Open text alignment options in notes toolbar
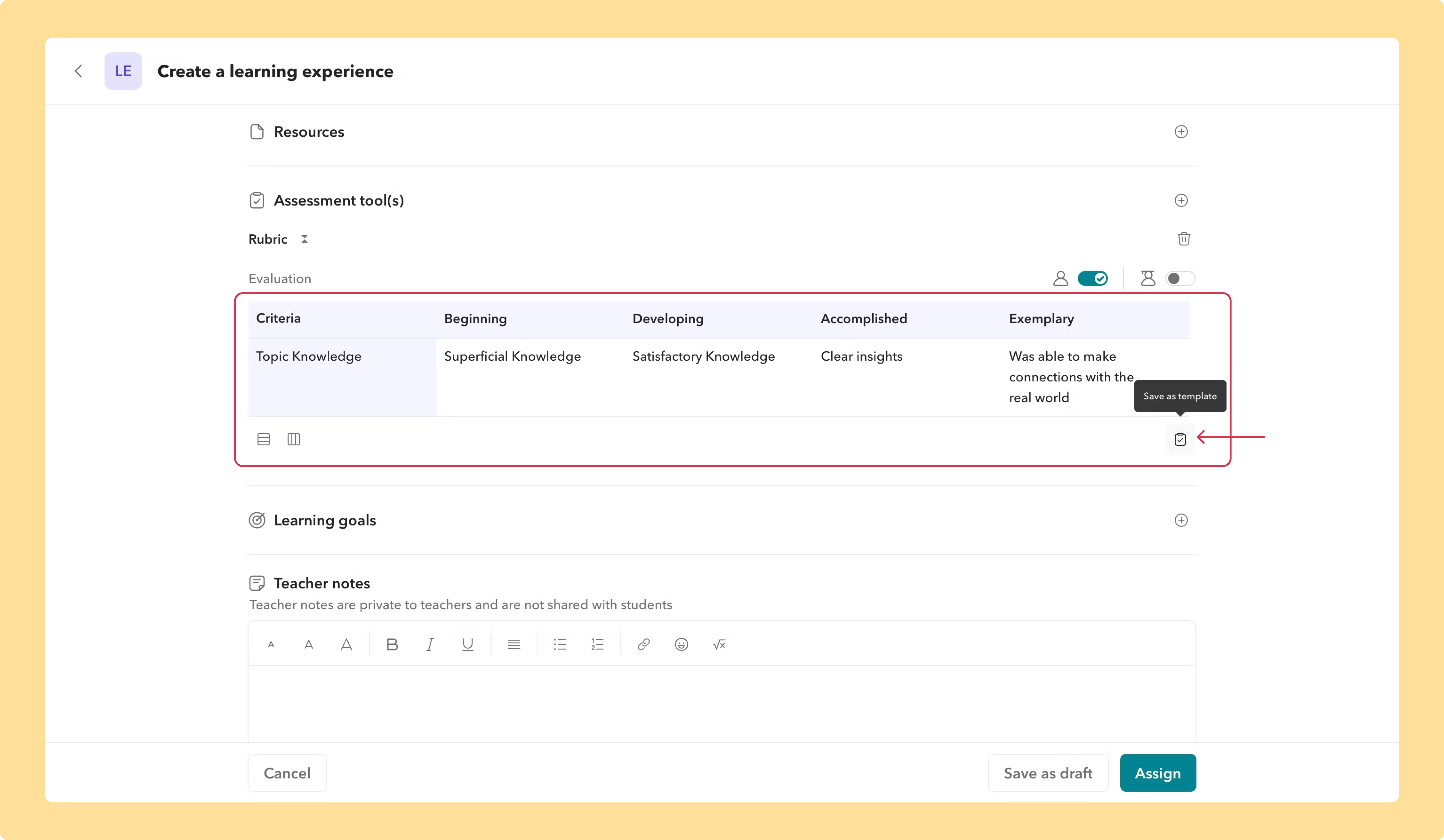This screenshot has height=840, width=1444. coord(514,645)
